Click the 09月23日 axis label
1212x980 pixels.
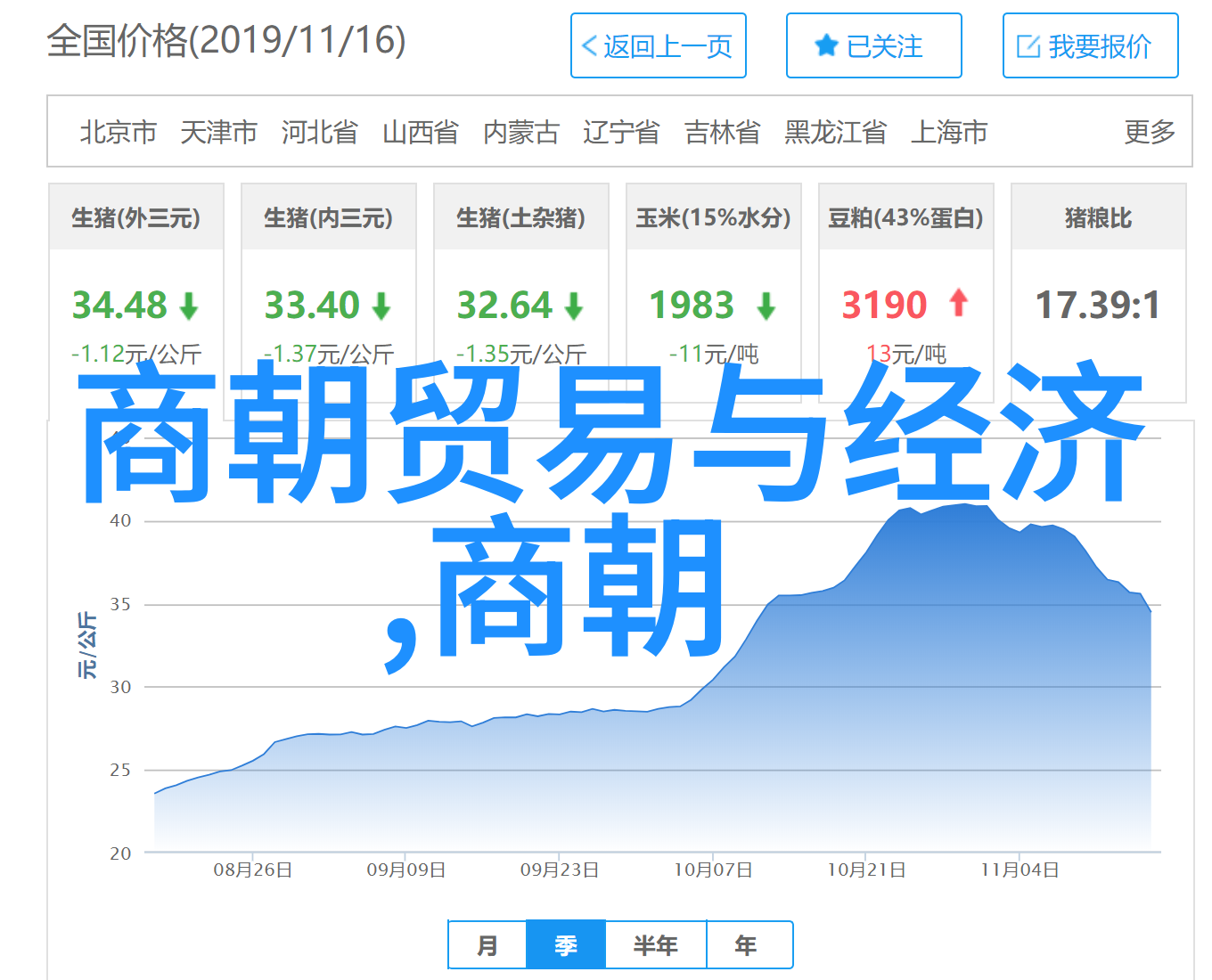tap(560, 870)
